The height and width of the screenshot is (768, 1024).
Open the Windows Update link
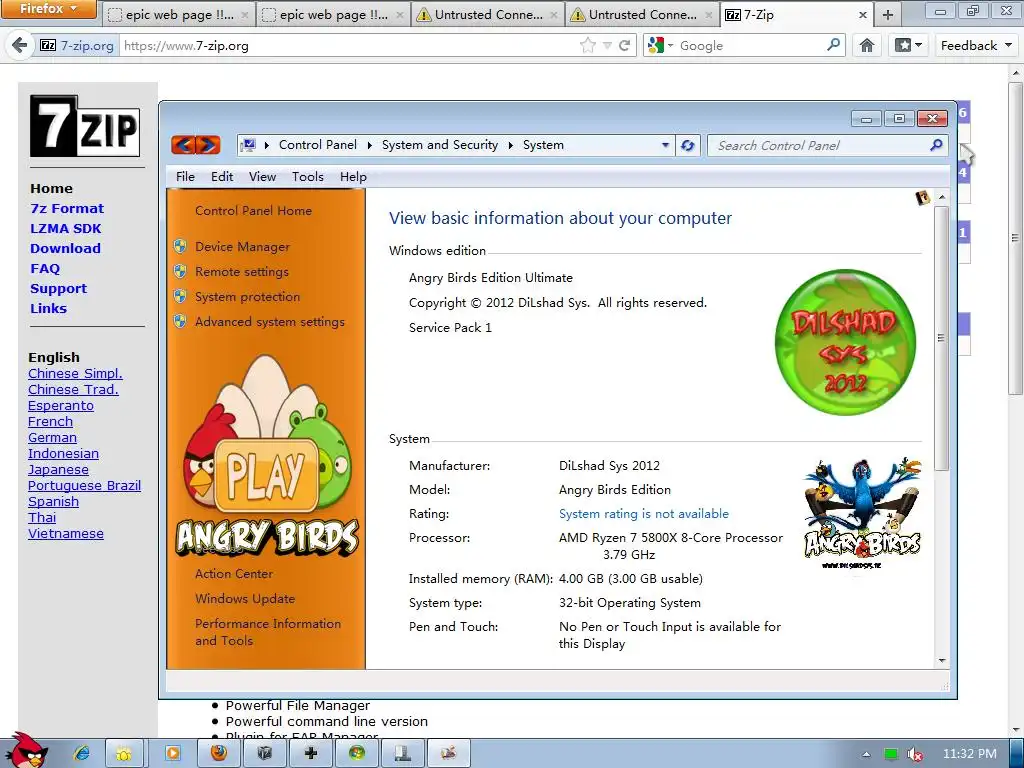245,598
